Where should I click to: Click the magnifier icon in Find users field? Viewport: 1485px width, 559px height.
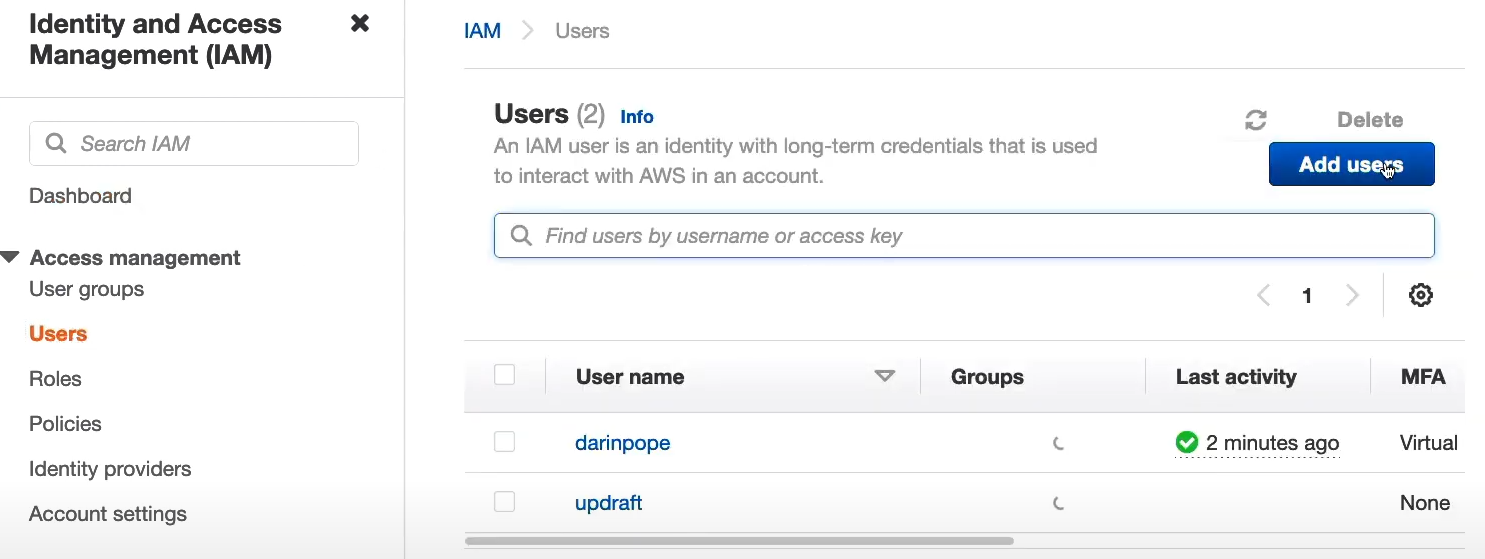tap(521, 236)
